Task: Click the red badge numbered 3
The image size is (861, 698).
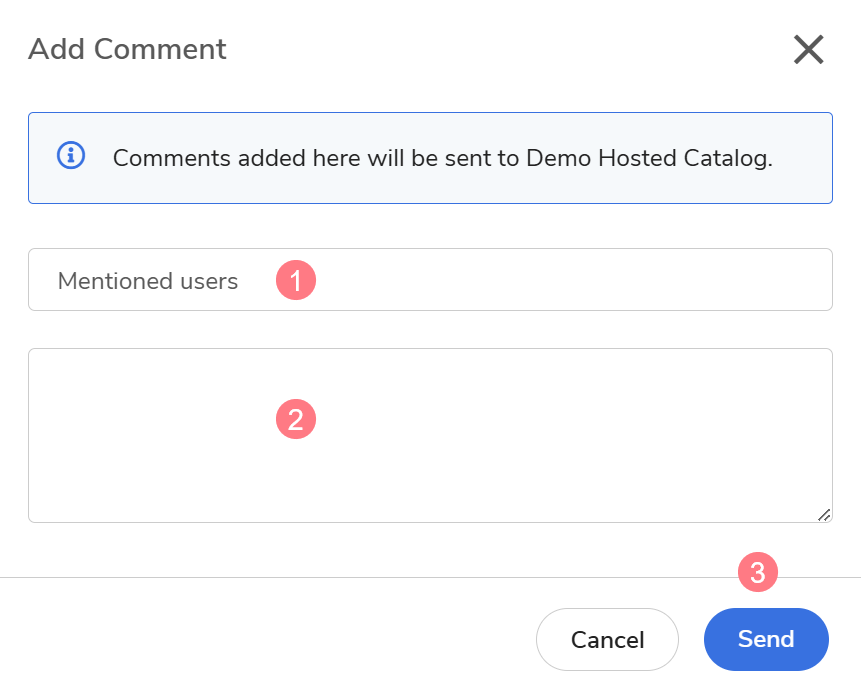Action: [758, 573]
